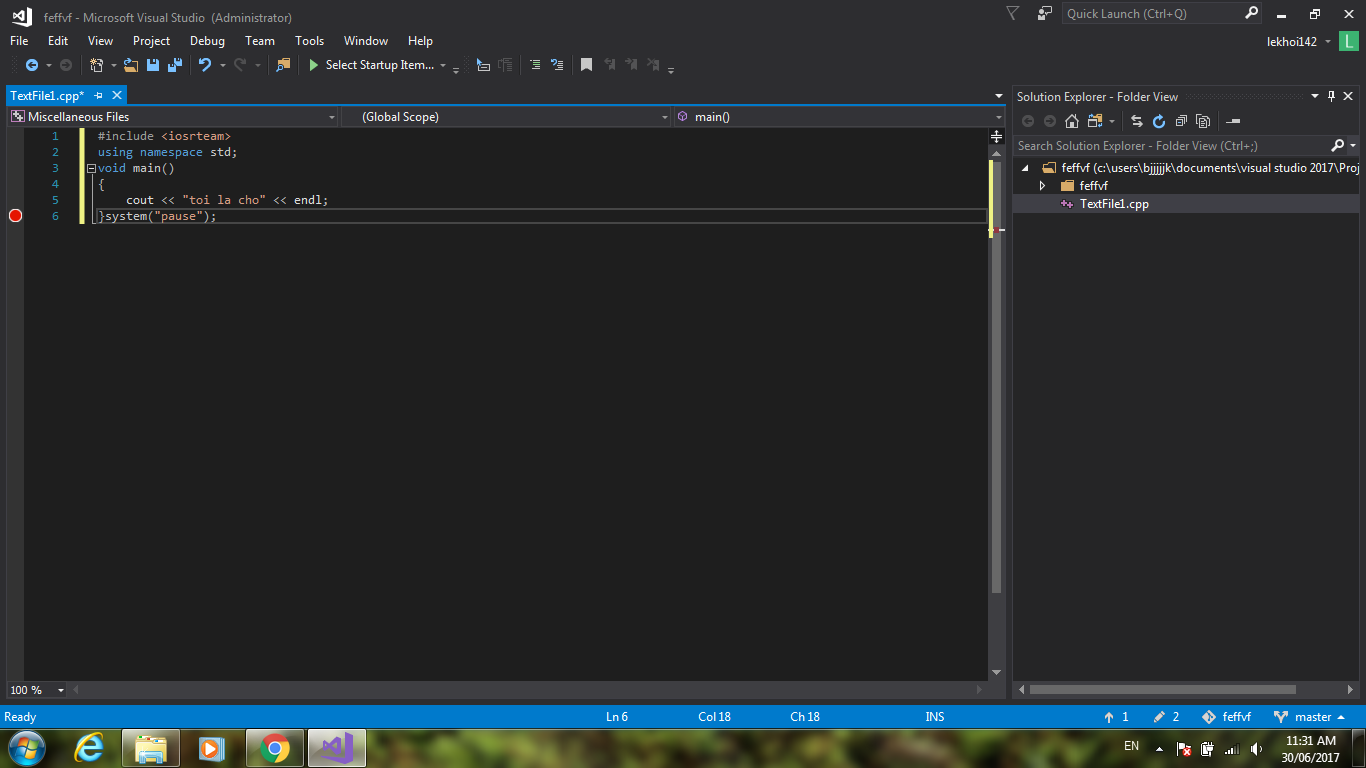Click the bookmark icon in toolbar
Screen dimensions: 1366x768
(x=586, y=65)
